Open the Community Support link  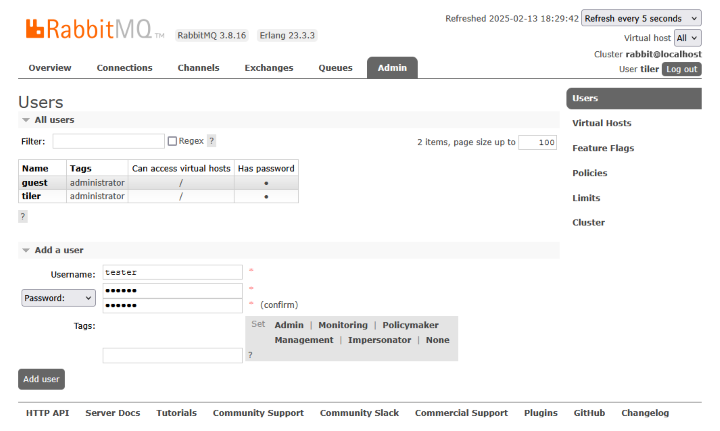point(258,413)
